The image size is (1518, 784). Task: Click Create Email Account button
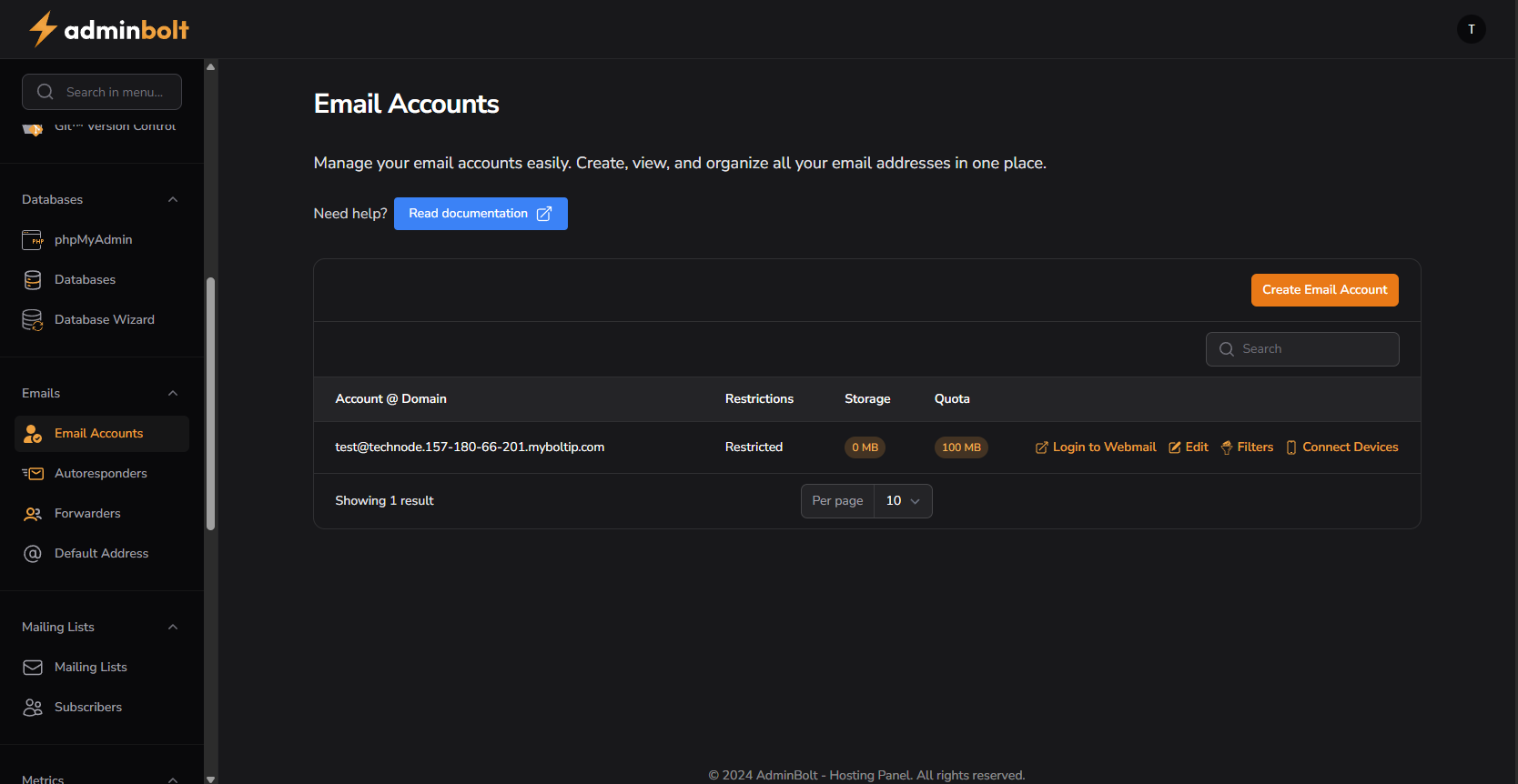1324,290
